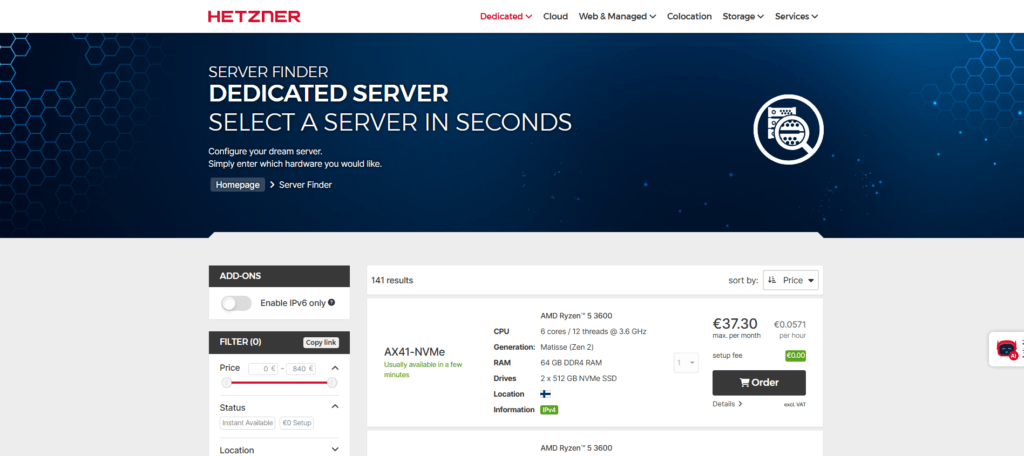Click the green €0.00 setup fee badge
This screenshot has height=456, width=1024.
[795, 355]
